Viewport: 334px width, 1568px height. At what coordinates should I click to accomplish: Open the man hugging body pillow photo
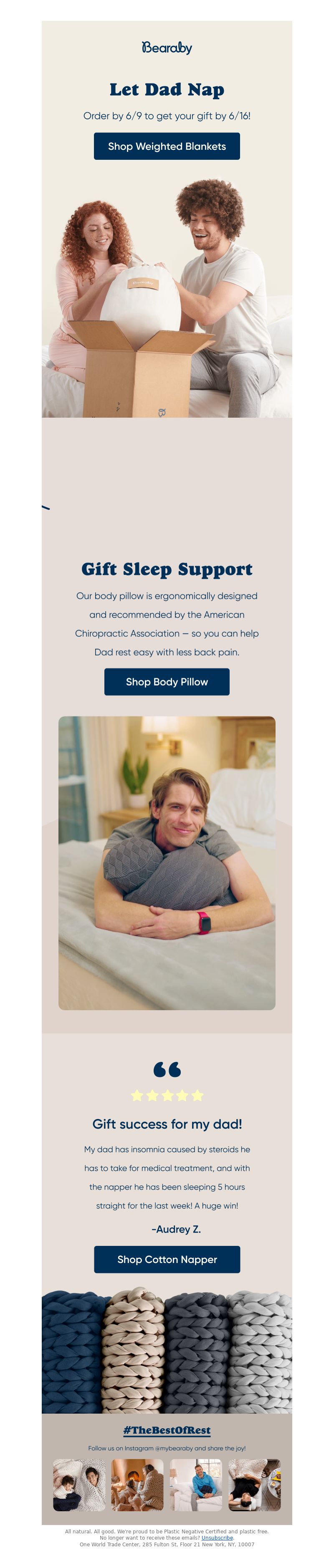(167, 863)
